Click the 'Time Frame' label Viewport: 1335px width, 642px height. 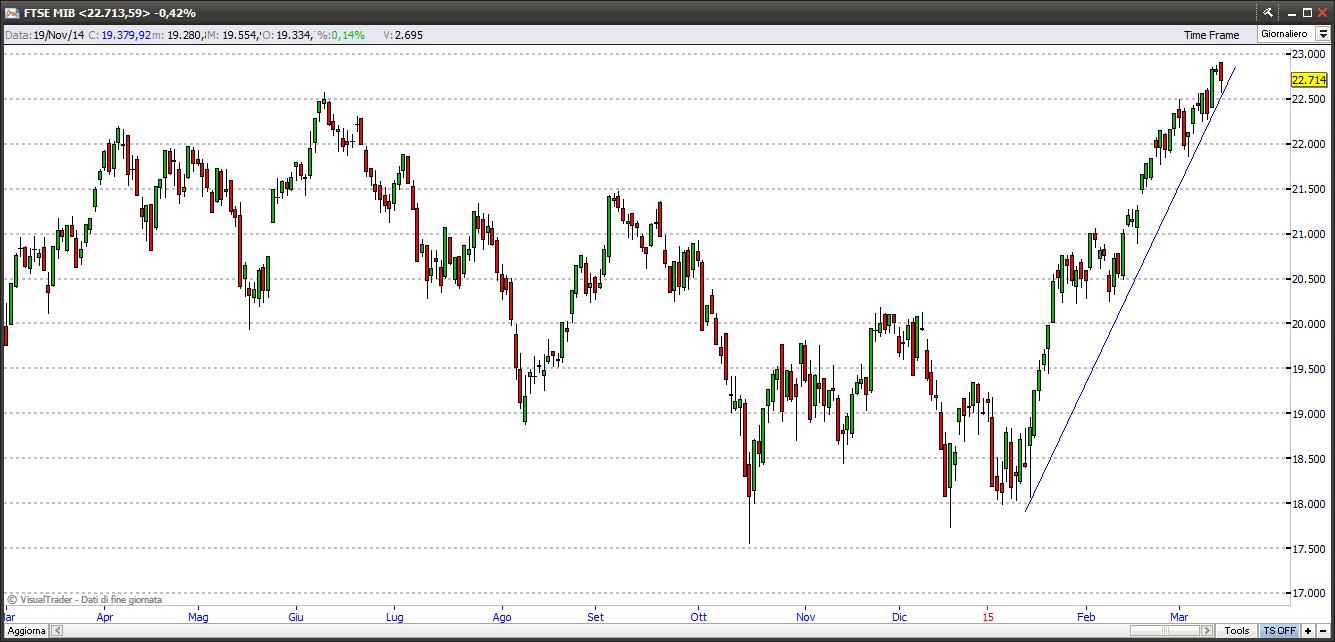coord(1211,35)
